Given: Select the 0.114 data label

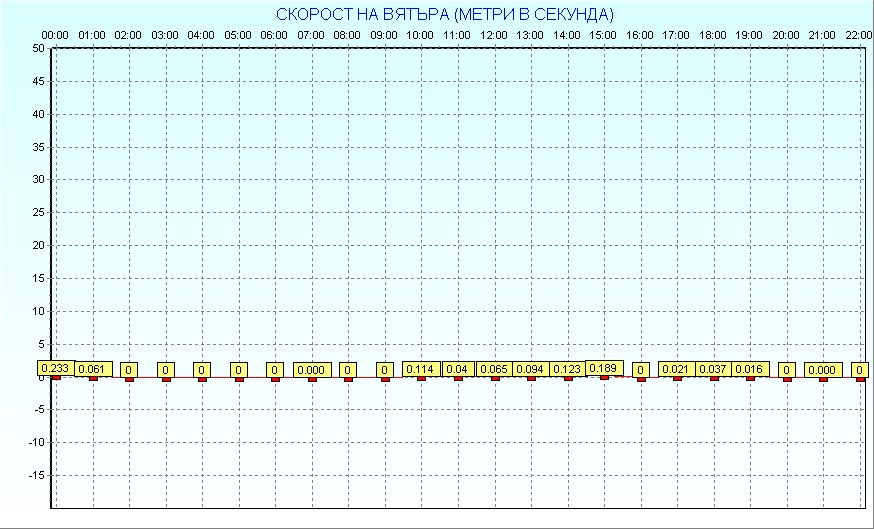Looking at the screenshot, I should [421, 369].
